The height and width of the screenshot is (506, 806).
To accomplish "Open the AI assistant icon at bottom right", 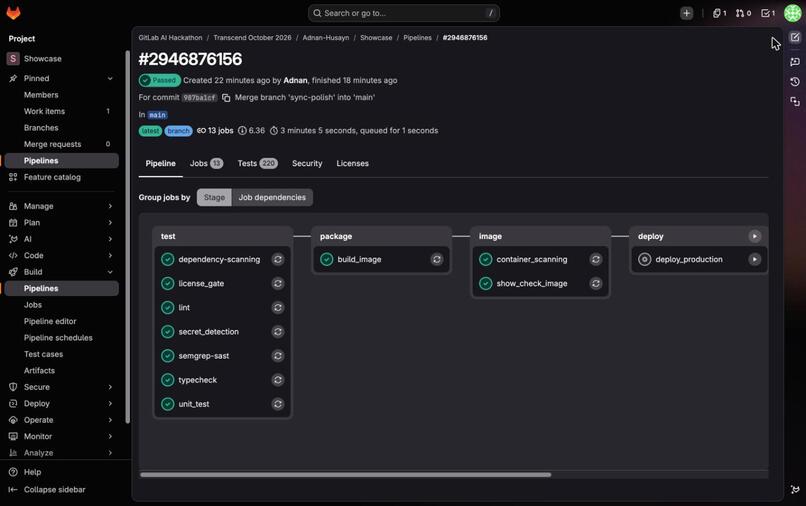I will (795, 489).
